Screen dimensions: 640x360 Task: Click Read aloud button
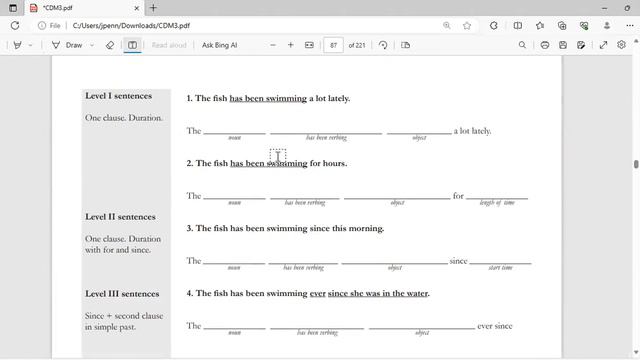(169, 45)
